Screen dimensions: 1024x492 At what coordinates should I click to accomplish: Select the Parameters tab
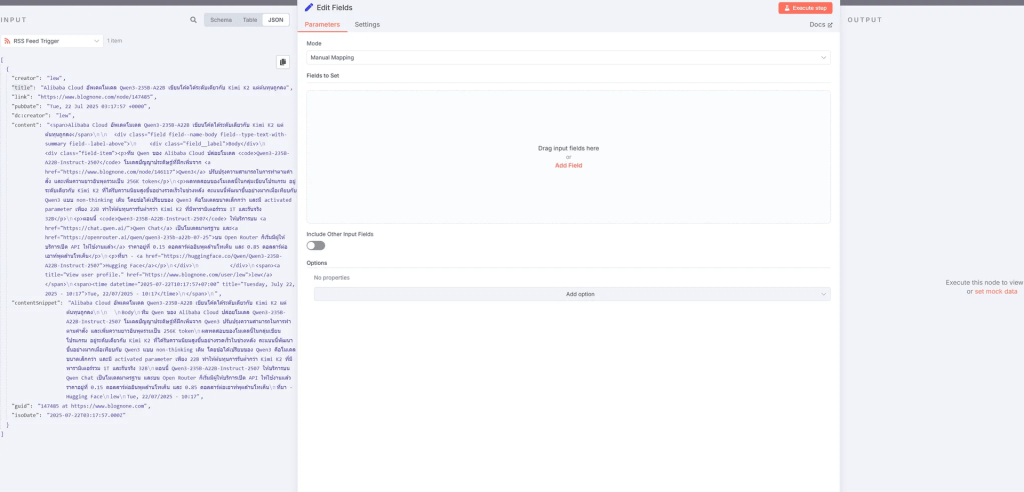(x=322, y=24)
